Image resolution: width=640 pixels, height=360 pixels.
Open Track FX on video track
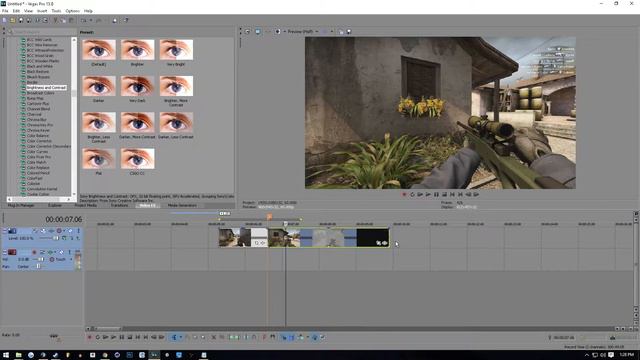51,231
